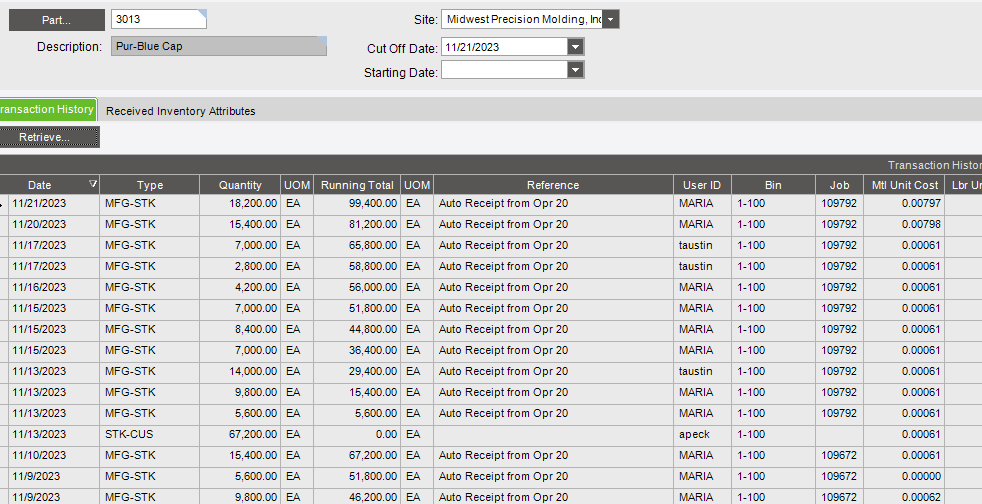Click the unit cost cell 0.00000
The height and width of the screenshot is (504, 982).
(905, 476)
